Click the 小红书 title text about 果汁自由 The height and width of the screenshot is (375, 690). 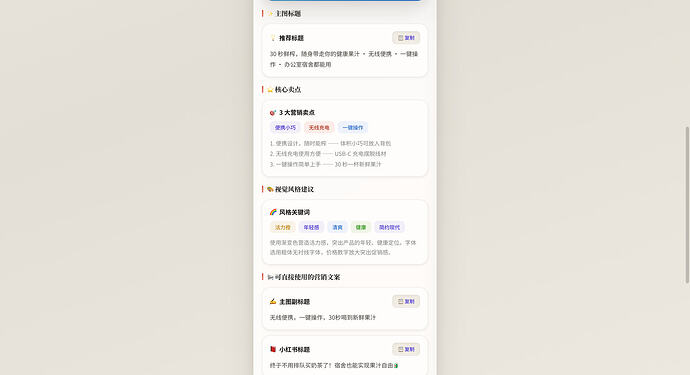click(334, 365)
